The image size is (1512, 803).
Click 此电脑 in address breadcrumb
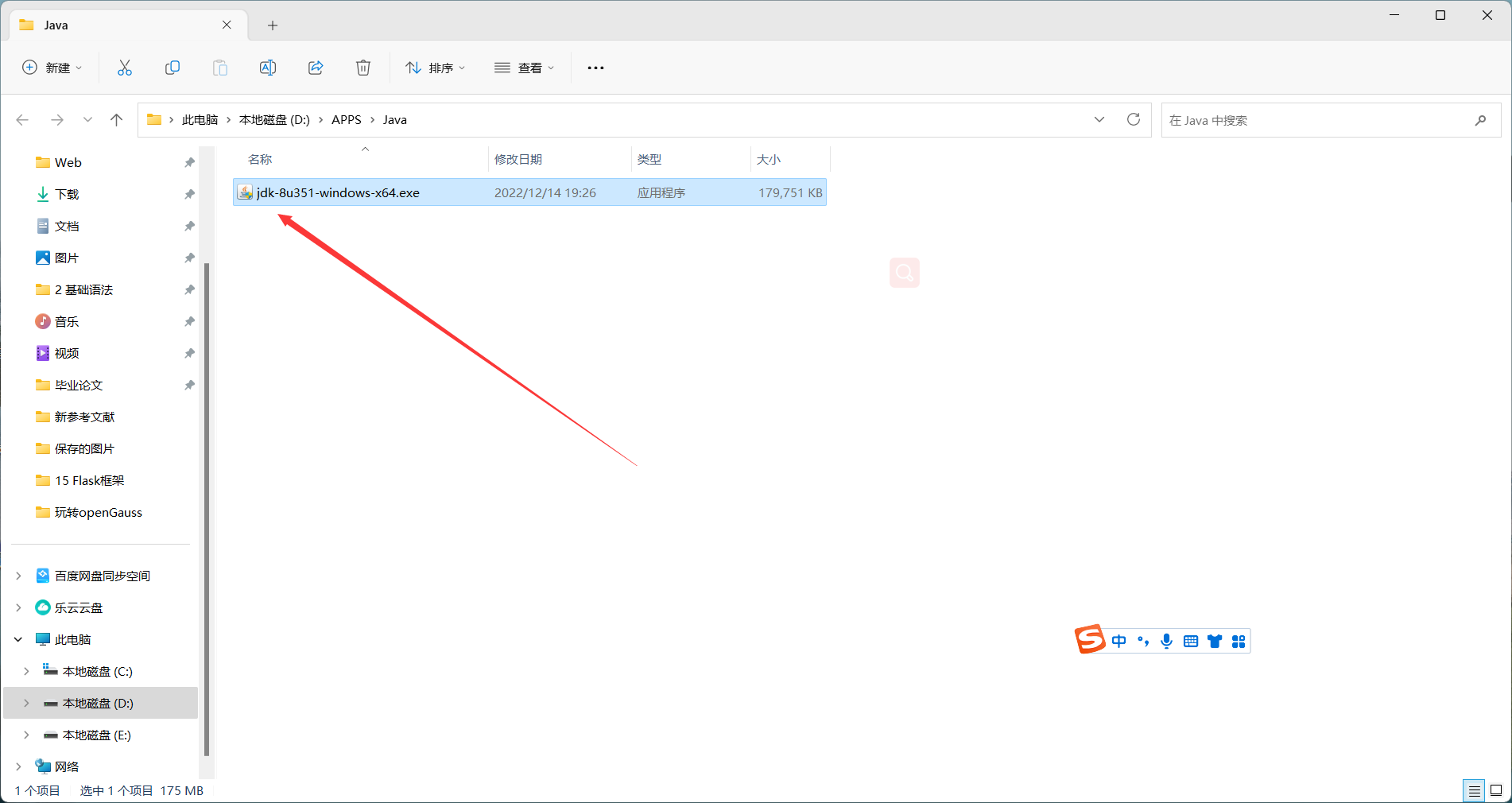pyautogui.click(x=200, y=120)
